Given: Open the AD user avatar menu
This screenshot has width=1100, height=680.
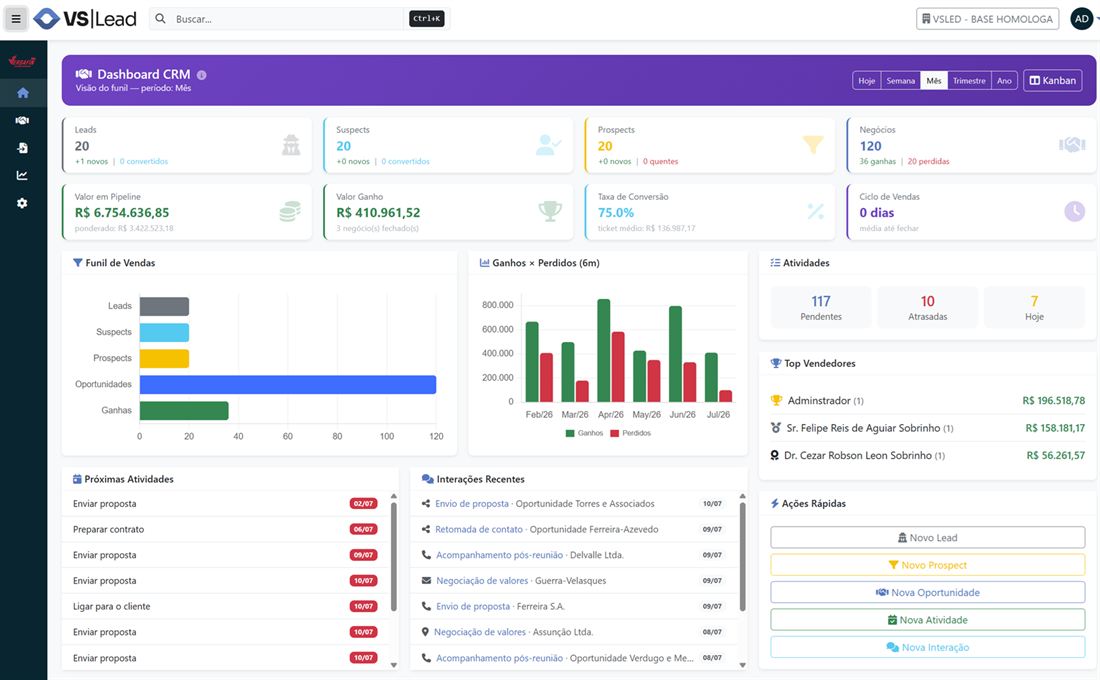Looking at the screenshot, I should [1082, 19].
